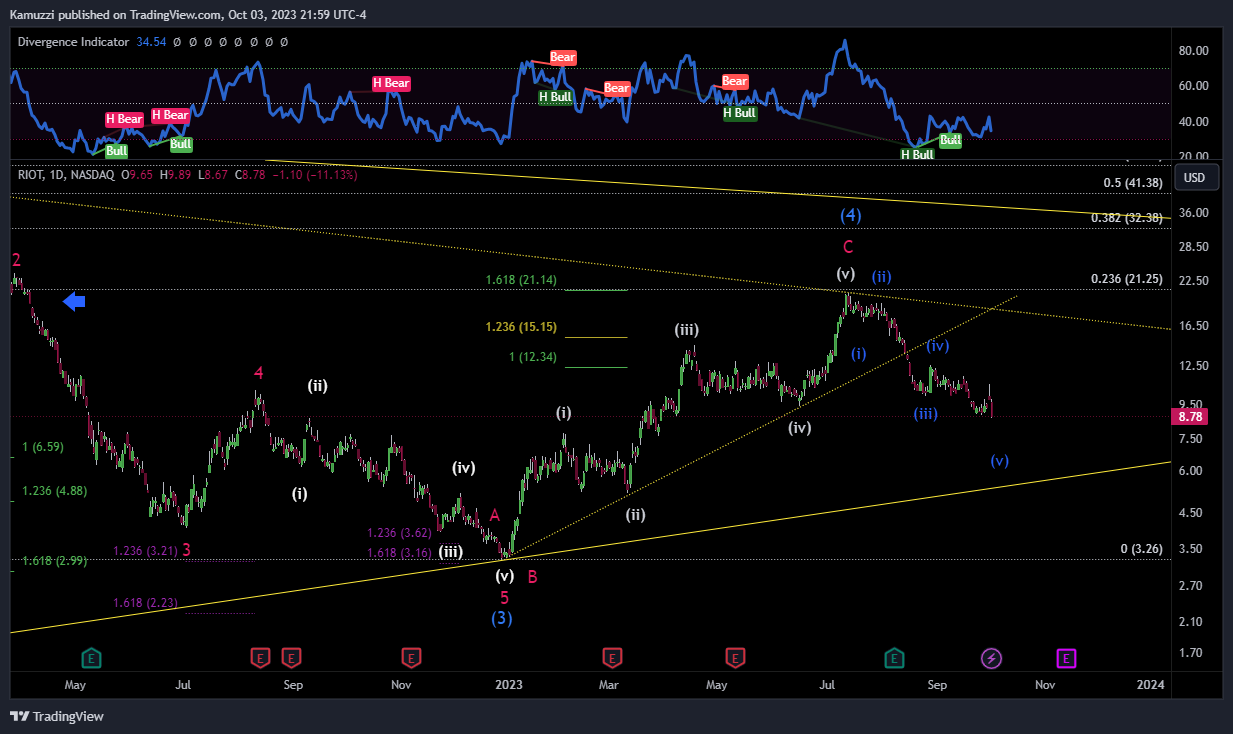Select the red B wave label
The height and width of the screenshot is (734, 1233).
coord(533,576)
